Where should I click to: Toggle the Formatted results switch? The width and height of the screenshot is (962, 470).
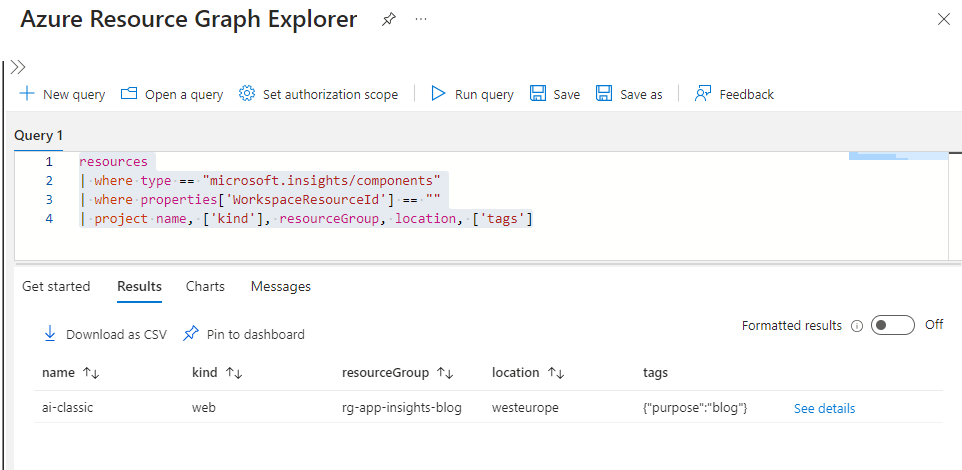[x=893, y=325]
